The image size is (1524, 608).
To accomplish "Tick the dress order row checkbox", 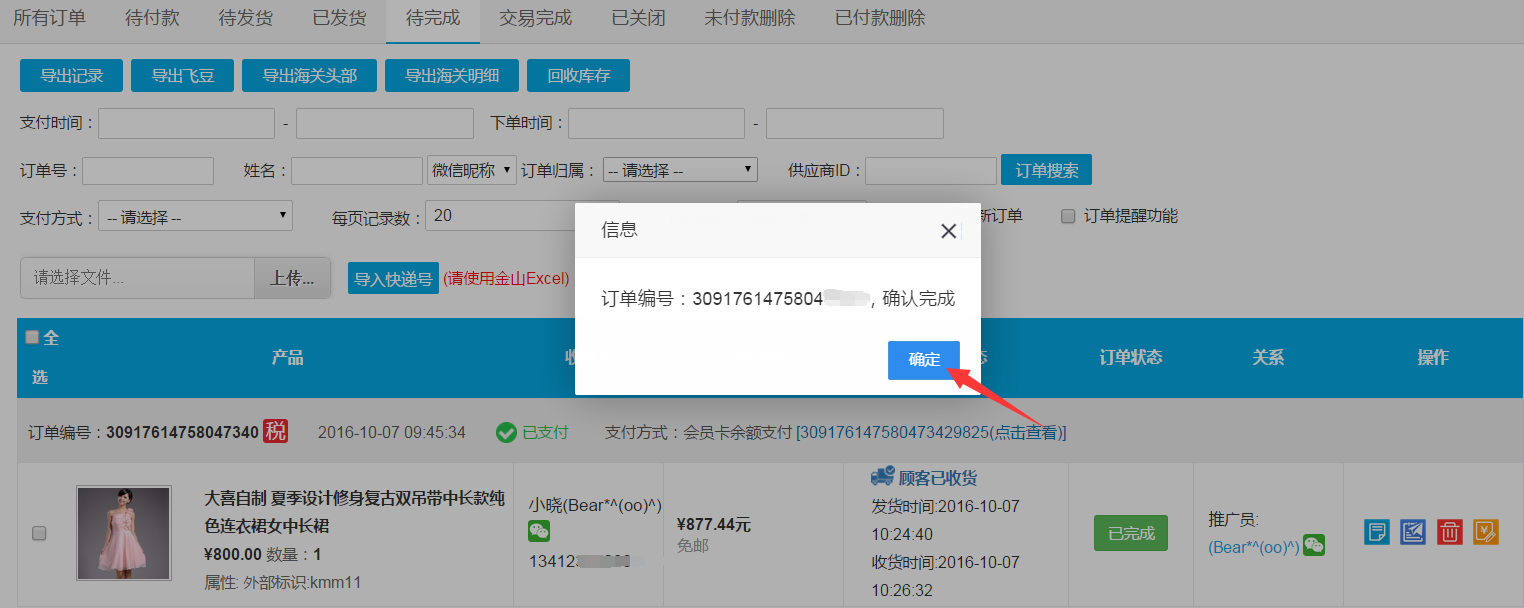I will pos(39,533).
